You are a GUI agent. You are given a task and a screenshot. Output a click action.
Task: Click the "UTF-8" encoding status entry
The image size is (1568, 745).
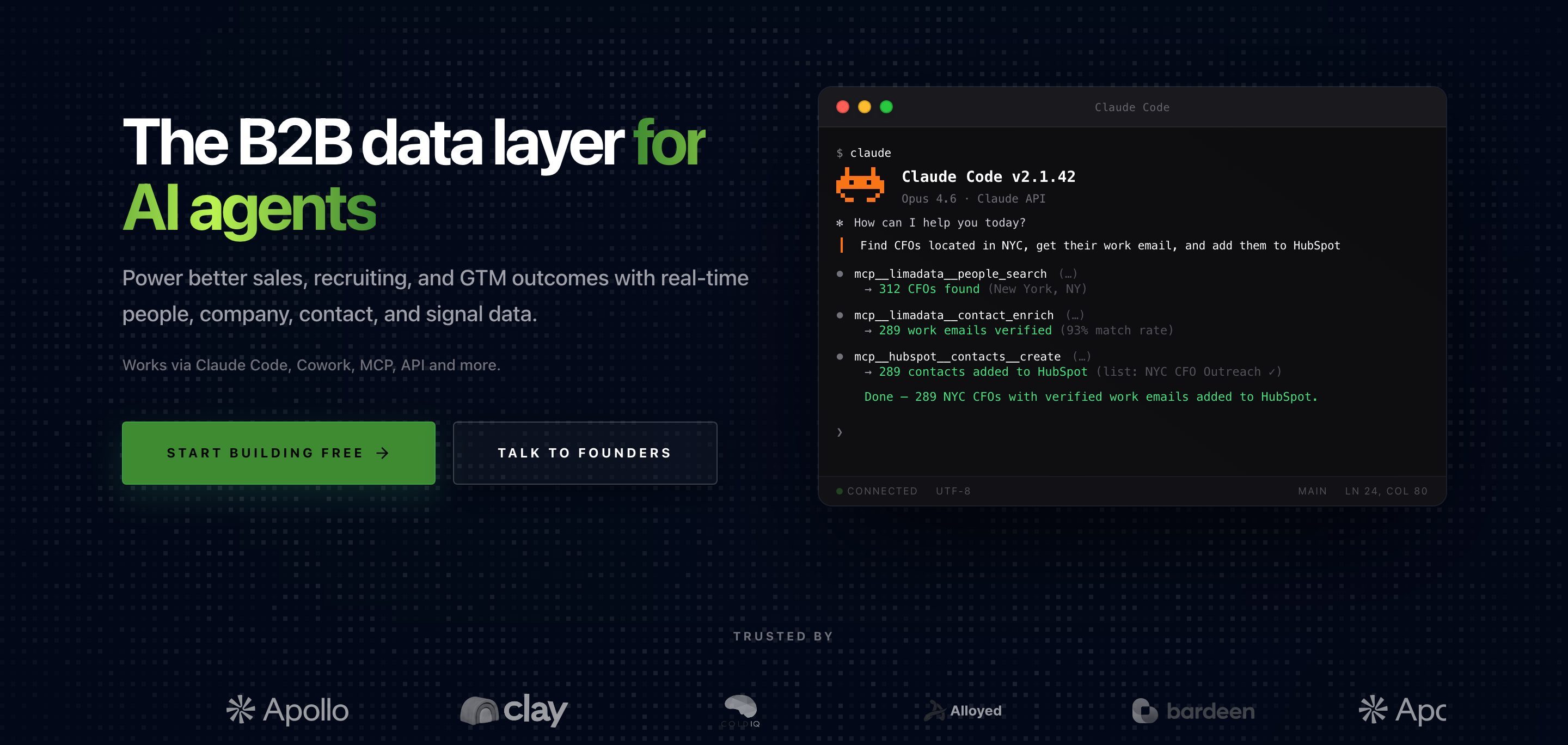click(953, 491)
